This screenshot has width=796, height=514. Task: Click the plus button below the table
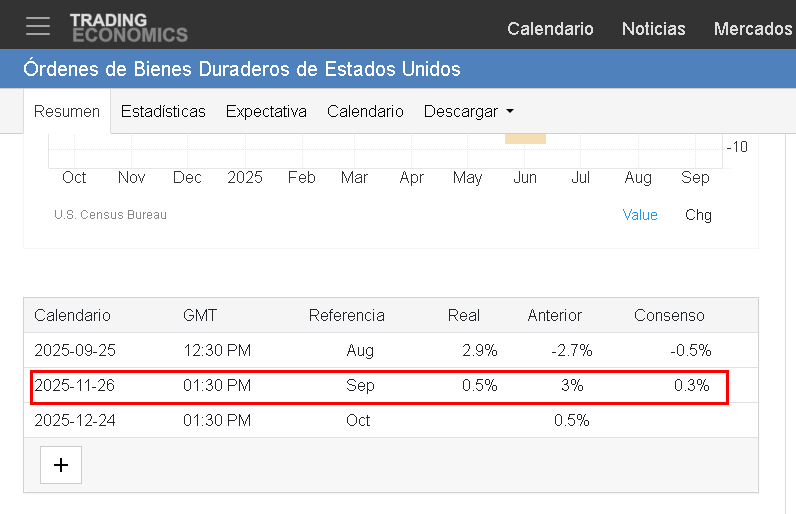pyautogui.click(x=61, y=465)
